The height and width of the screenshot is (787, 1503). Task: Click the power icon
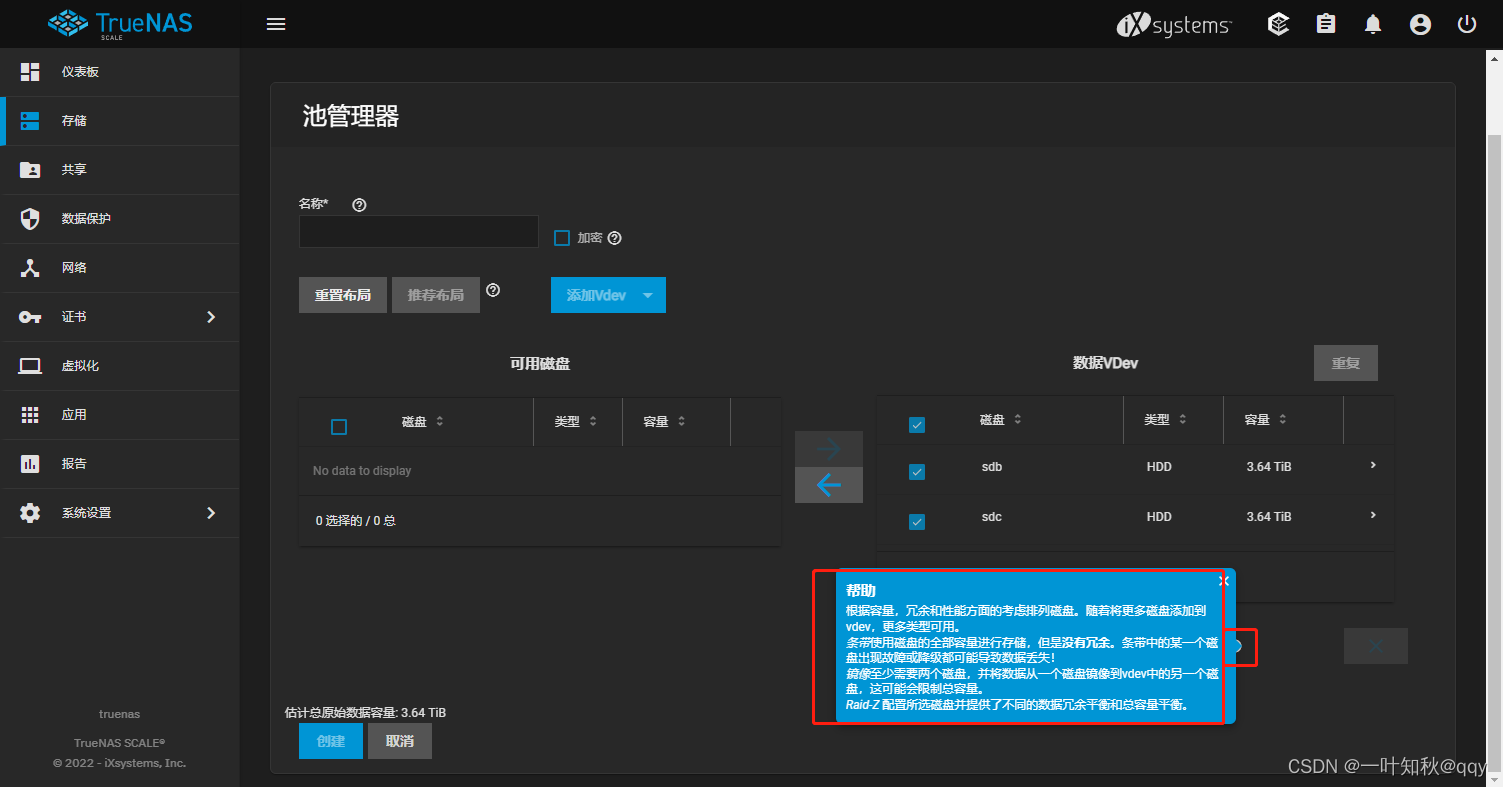1467,24
